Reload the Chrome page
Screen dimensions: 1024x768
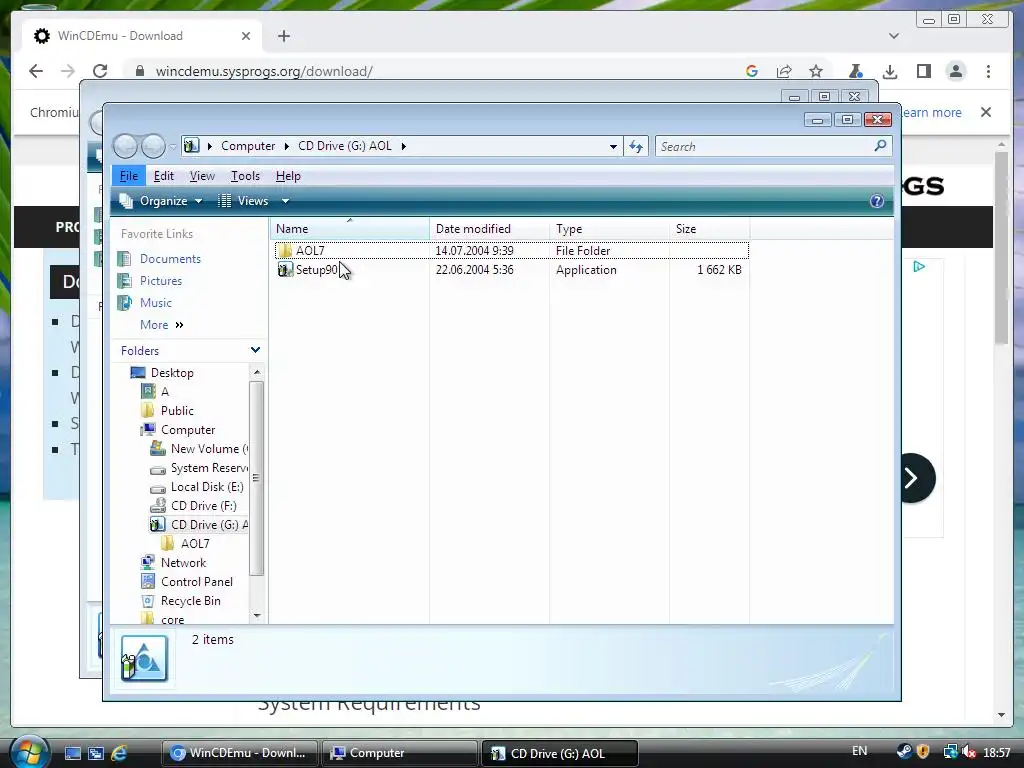[99, 71]
